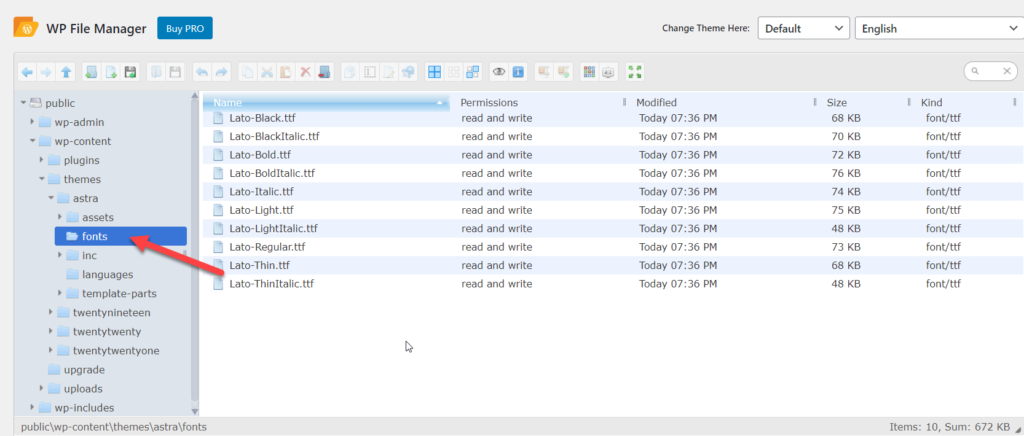The width and height of the screenshot is (1024, 436).
Task: Select the fonts folder in tree
Action: coord(121,236)
